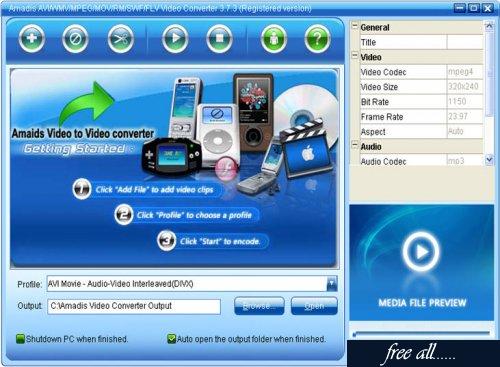Screen dimensions: 500x367
Task: Click the Output path text field
Action: click(134, 306)
